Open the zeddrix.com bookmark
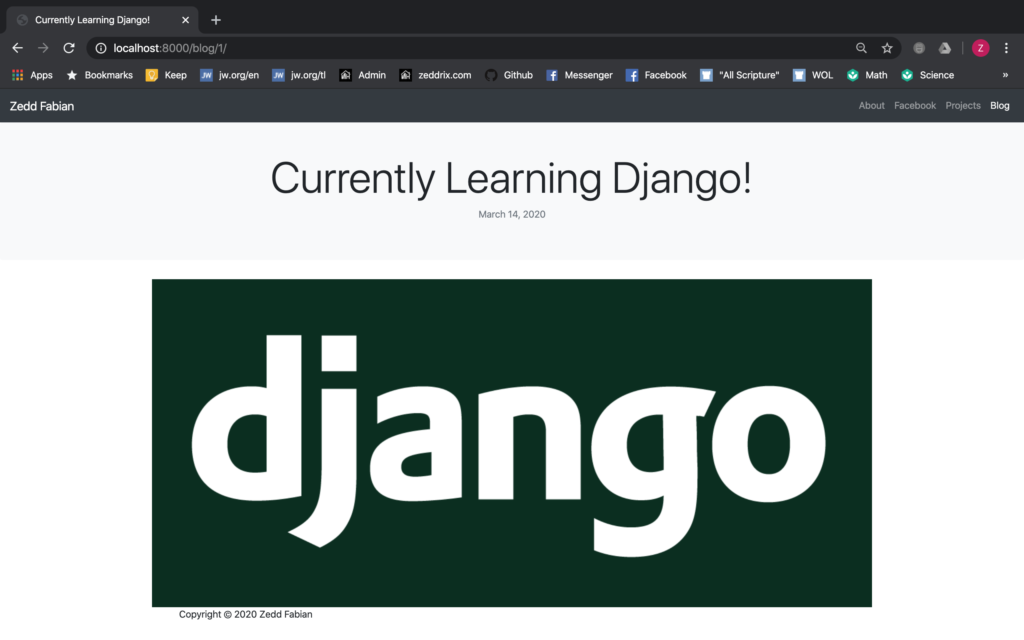Screen dimensions: 1024x640 [436, 75]
